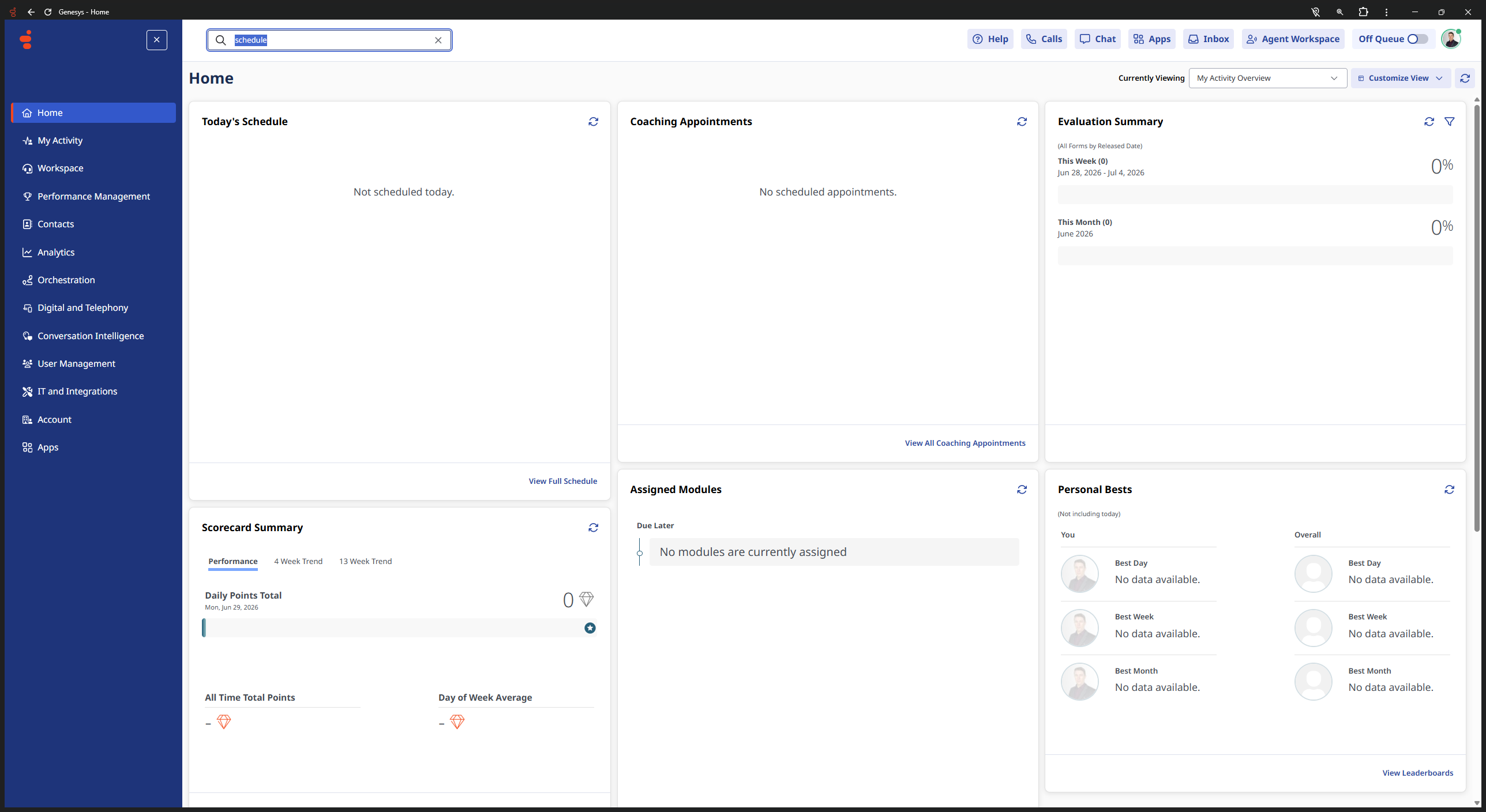Image resolution: width=1486 pixels, height=812 pixels.
Task: Go to Home in sidebar
Action: point(93,113)
